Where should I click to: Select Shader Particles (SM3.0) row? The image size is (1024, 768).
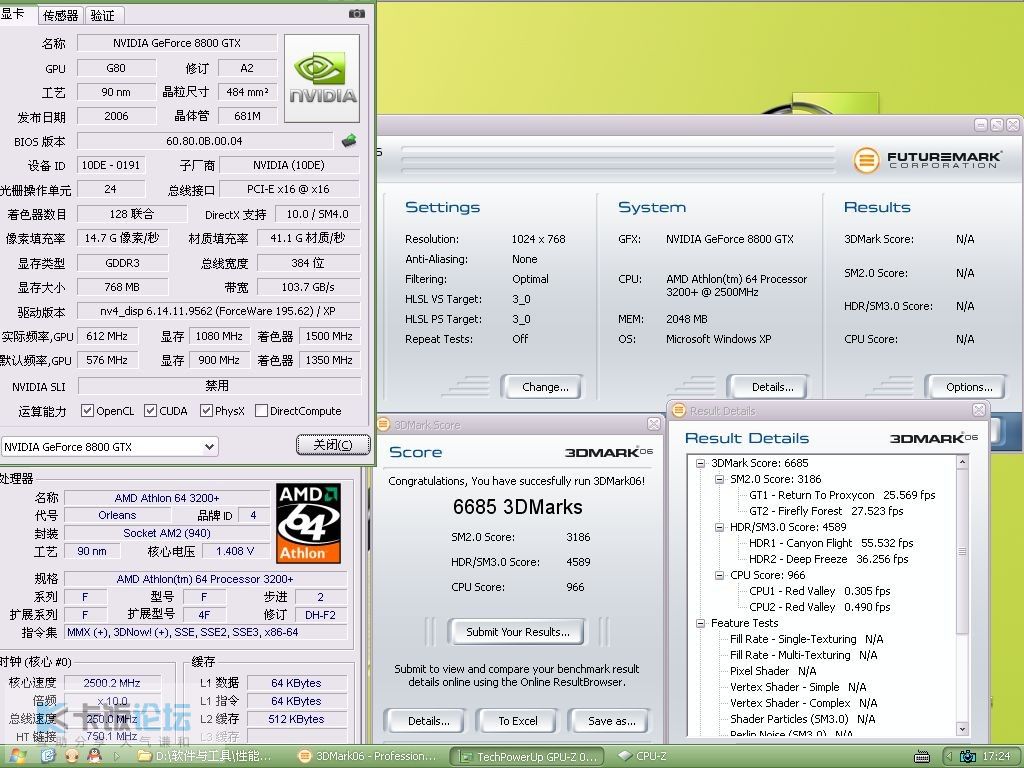tap(803, 719)
